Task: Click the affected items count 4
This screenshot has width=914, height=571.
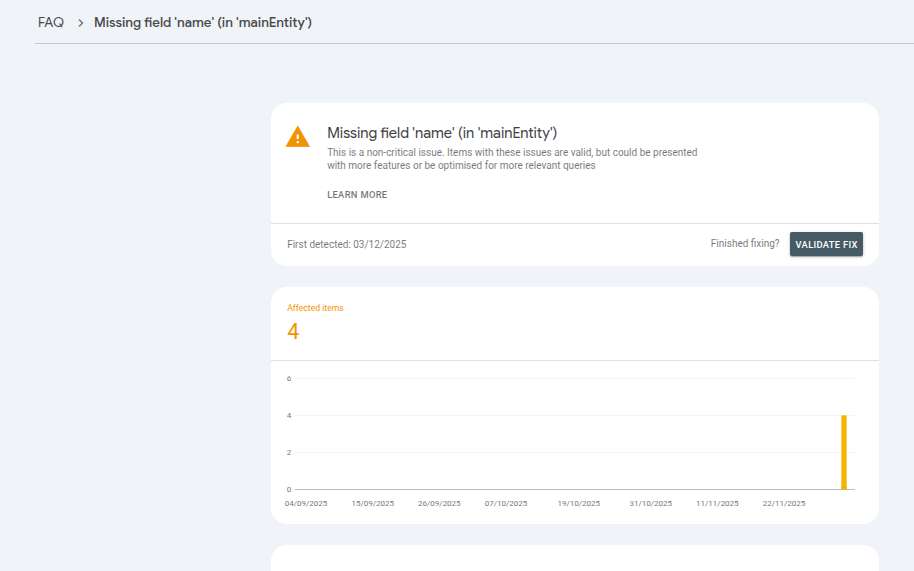Action: [x=293, y=332]
